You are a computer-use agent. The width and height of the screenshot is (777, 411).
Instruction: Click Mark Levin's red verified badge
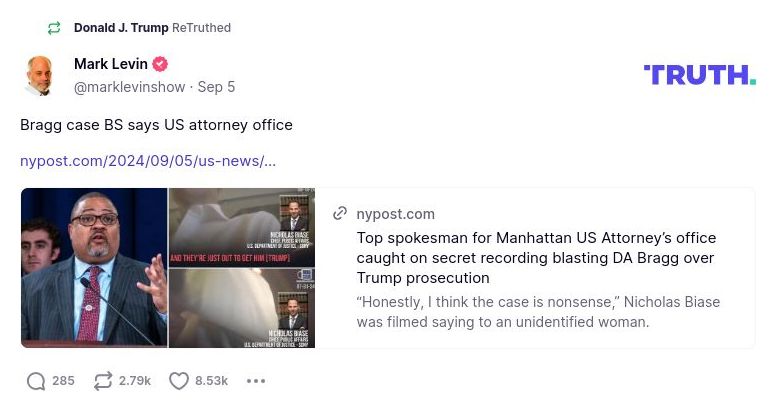tap(160, 64)
